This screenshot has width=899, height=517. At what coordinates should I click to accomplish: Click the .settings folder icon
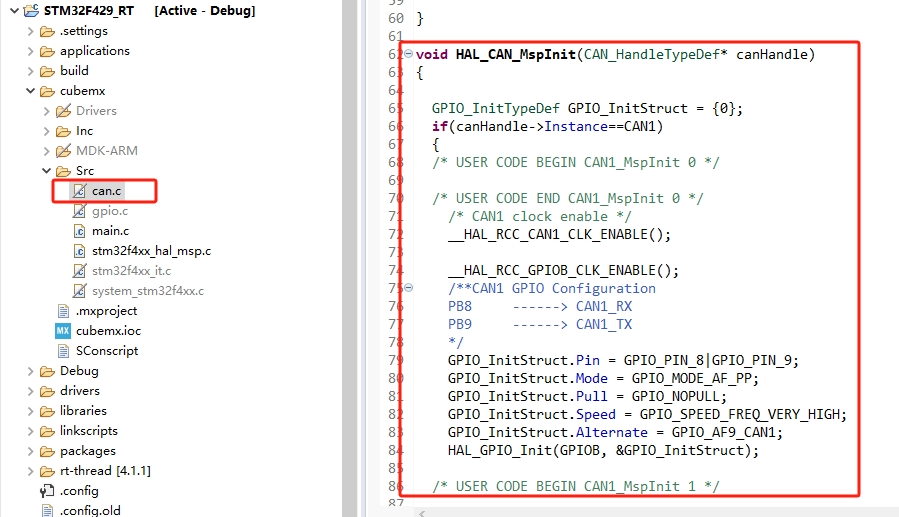(x=47, y=31)
